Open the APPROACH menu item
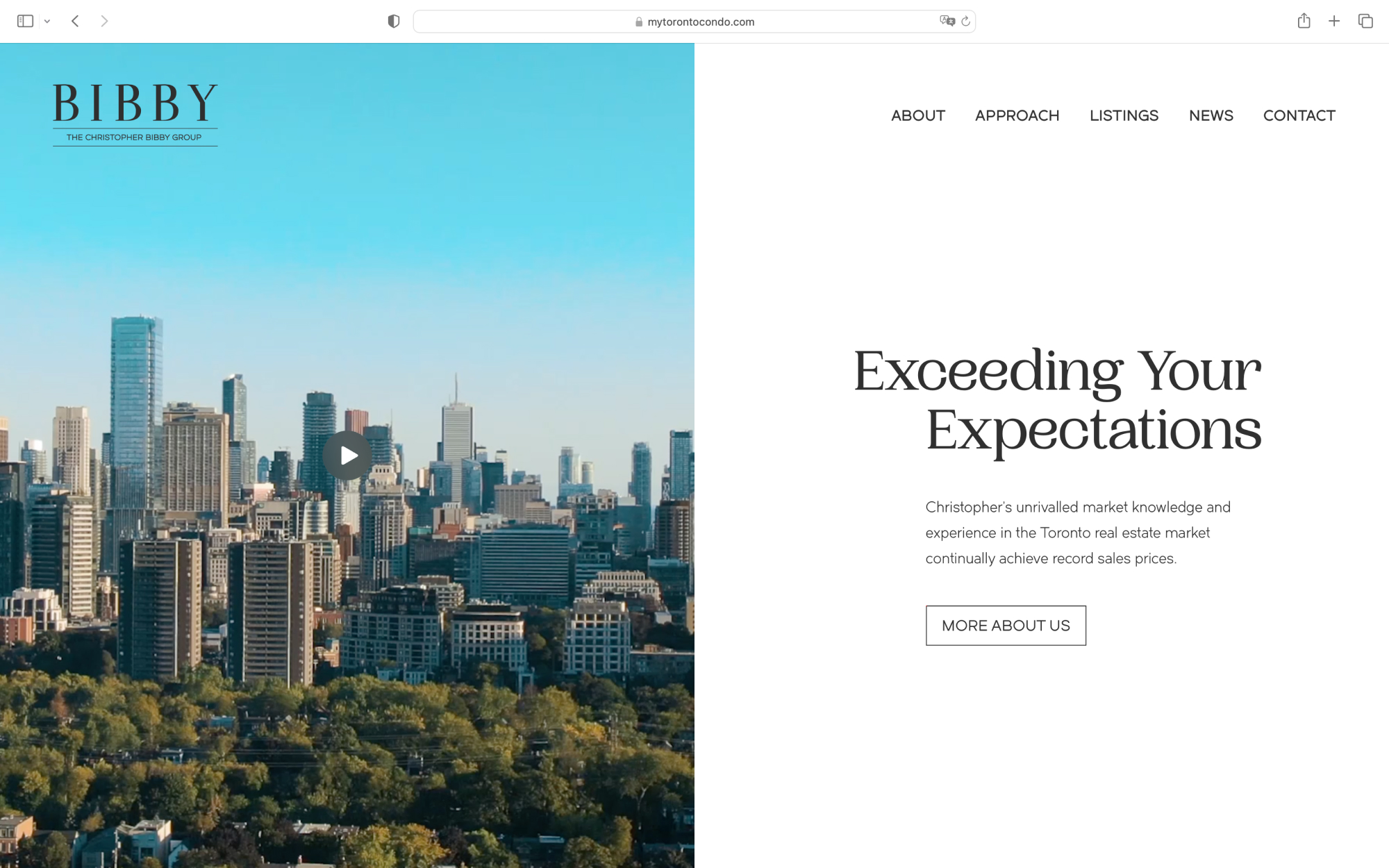1389x868 pixels. point(1017,115)
